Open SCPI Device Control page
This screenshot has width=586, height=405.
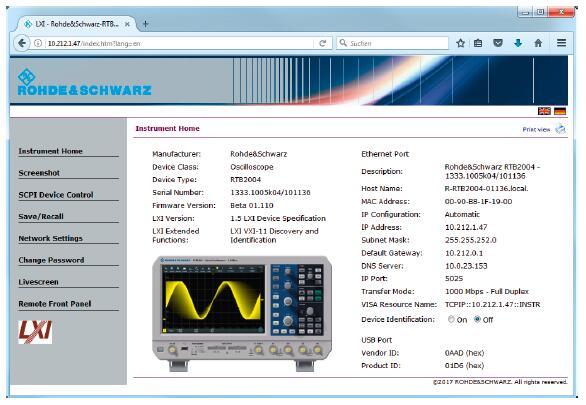pos(56,195)
